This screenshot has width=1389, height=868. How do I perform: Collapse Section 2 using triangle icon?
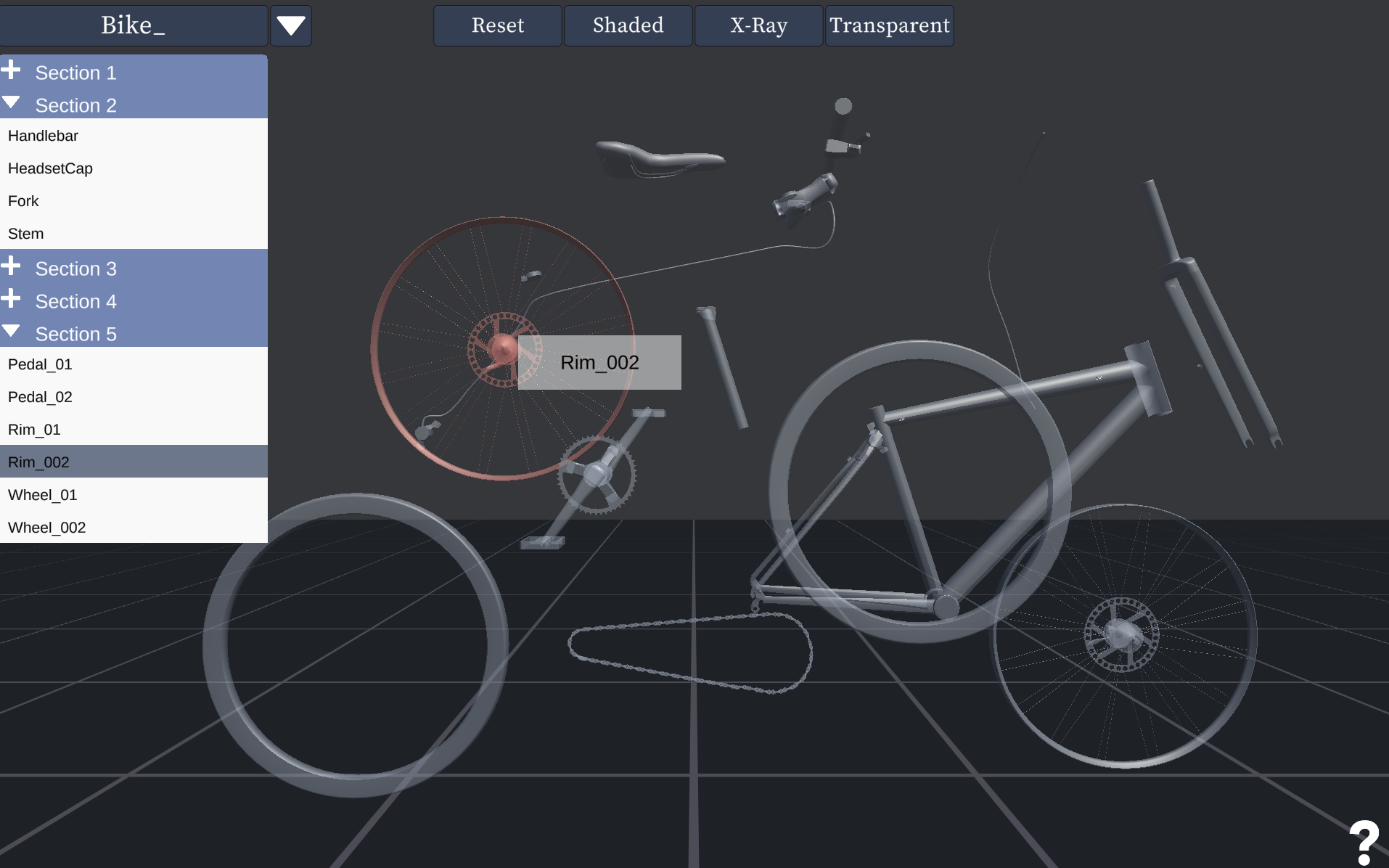pos(11,102)
